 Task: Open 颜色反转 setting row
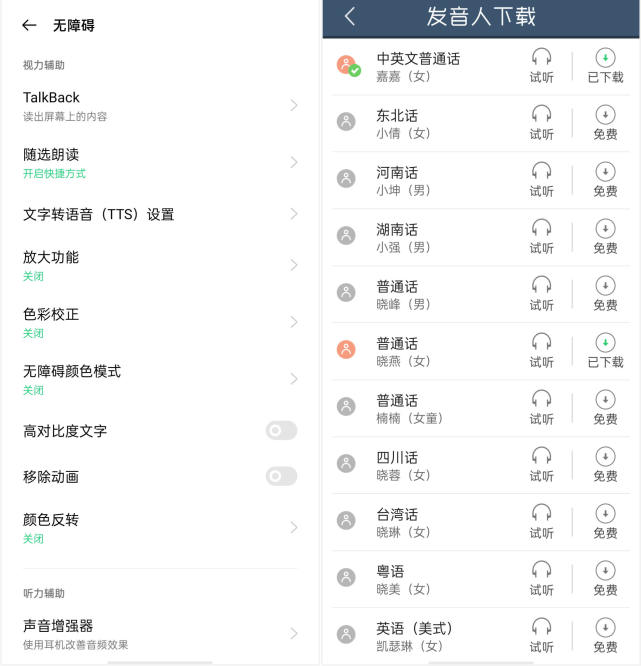160,528
